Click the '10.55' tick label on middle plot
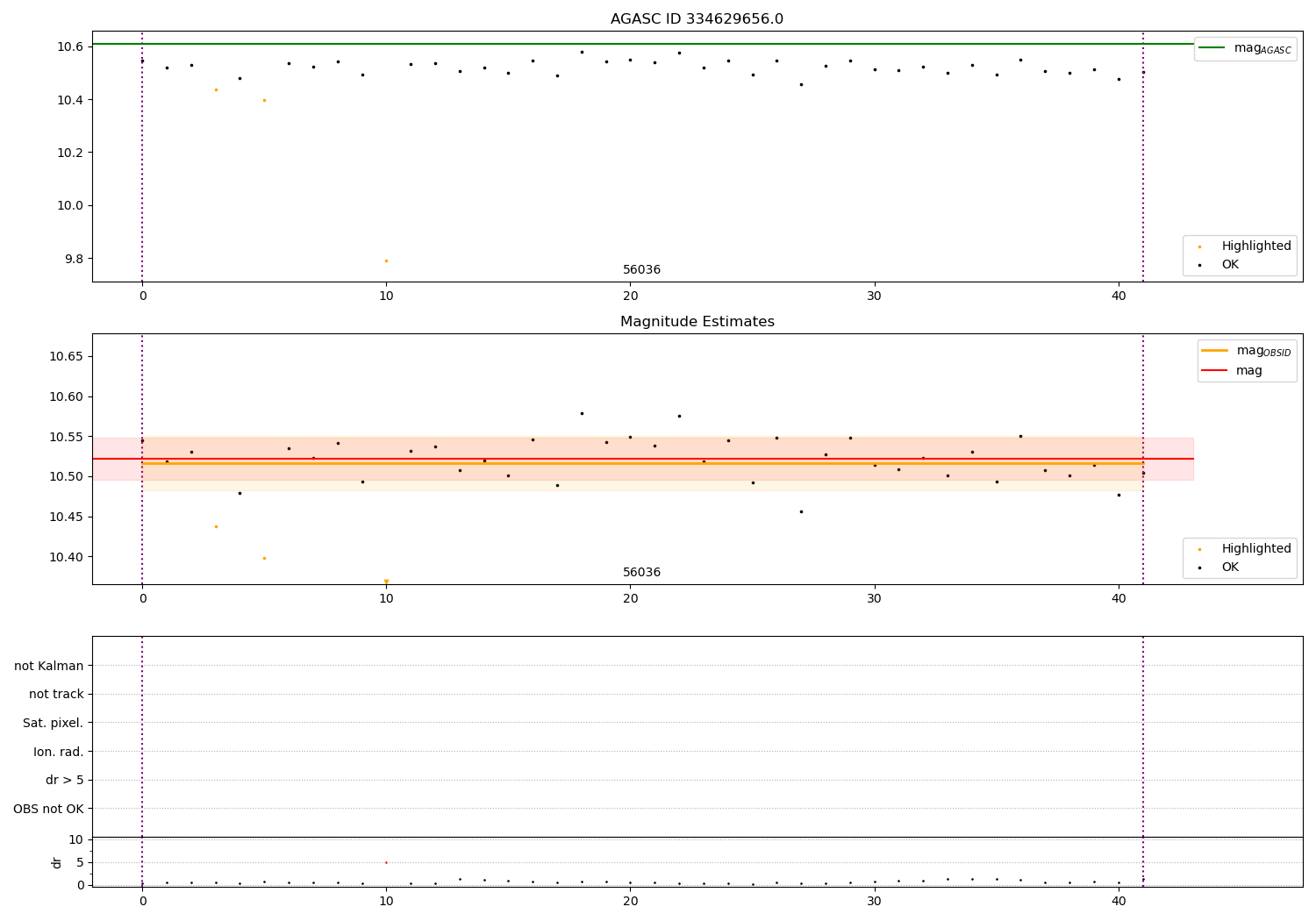 [x=66, y=437]
